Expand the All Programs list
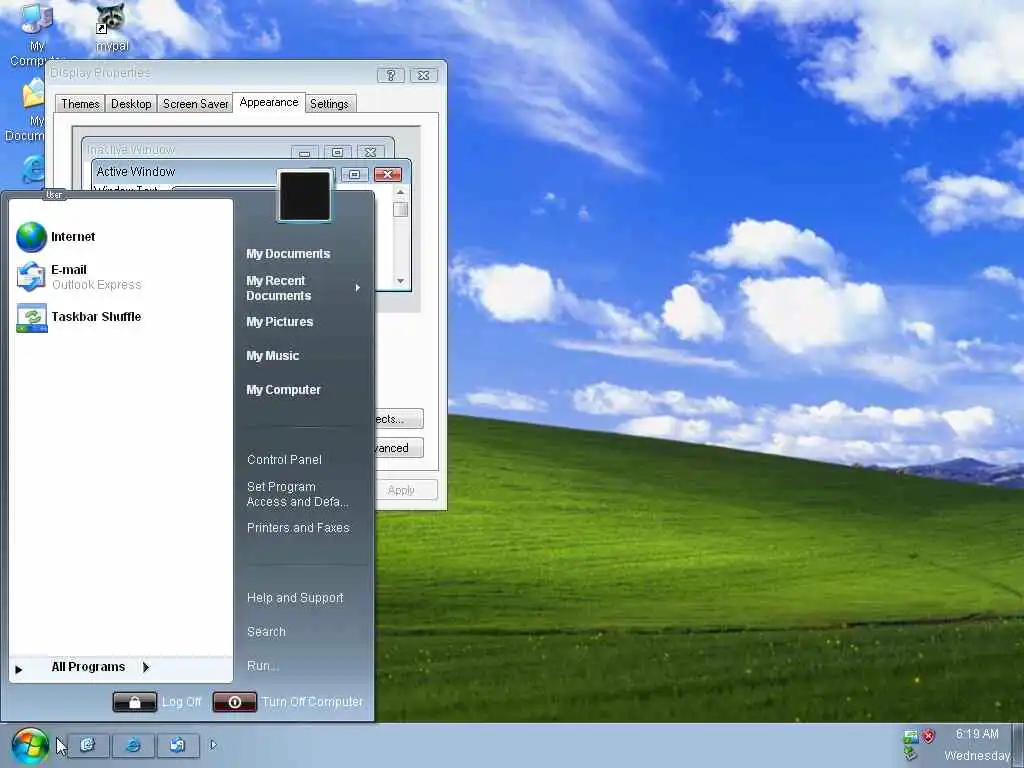This screenshot has width=1024, height=768. (121, 667)
